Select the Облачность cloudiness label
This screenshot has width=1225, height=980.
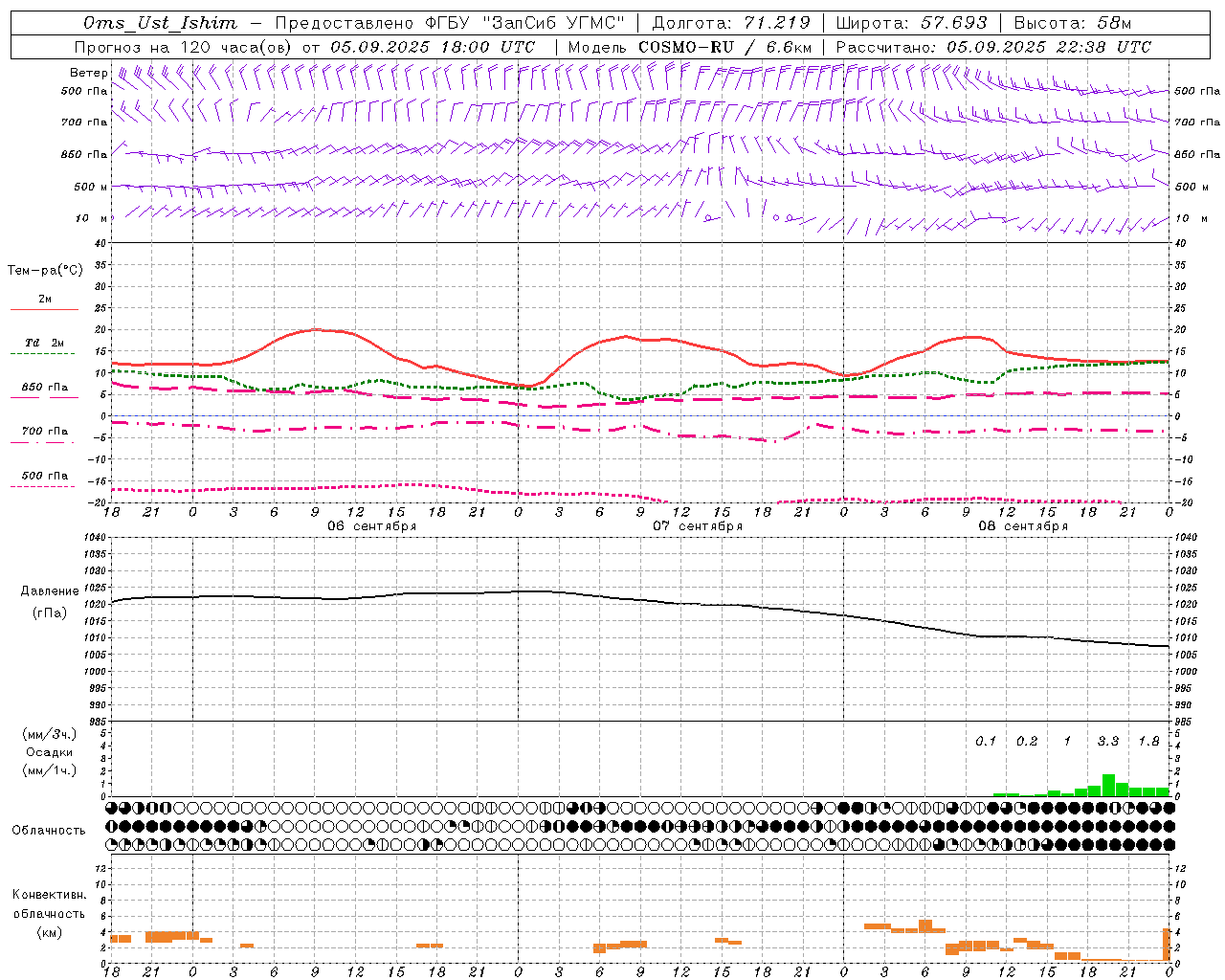click(49, 831)
